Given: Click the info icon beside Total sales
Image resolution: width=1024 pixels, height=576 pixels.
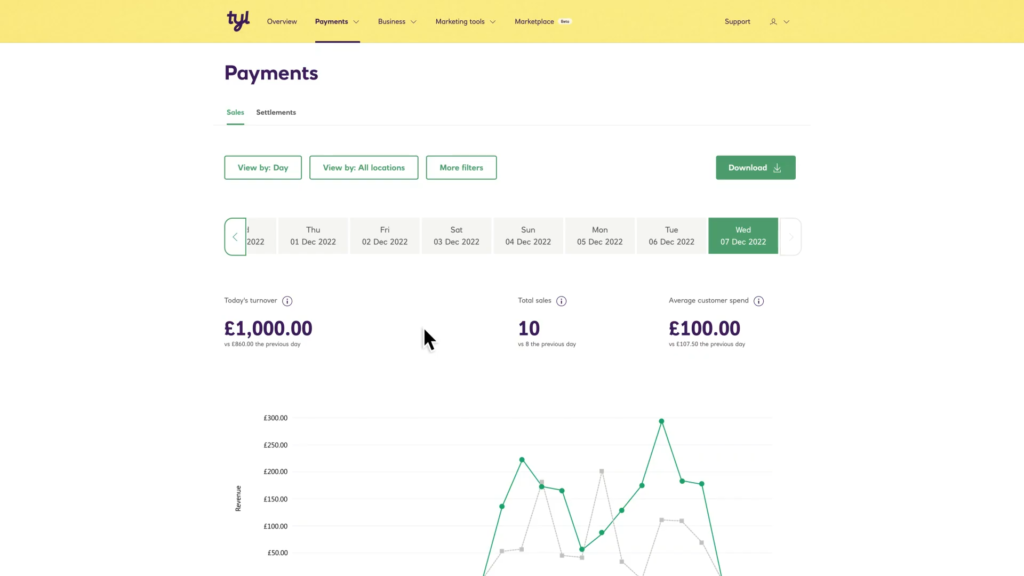Looking at the screenshot, I should (x=561, y=300).
